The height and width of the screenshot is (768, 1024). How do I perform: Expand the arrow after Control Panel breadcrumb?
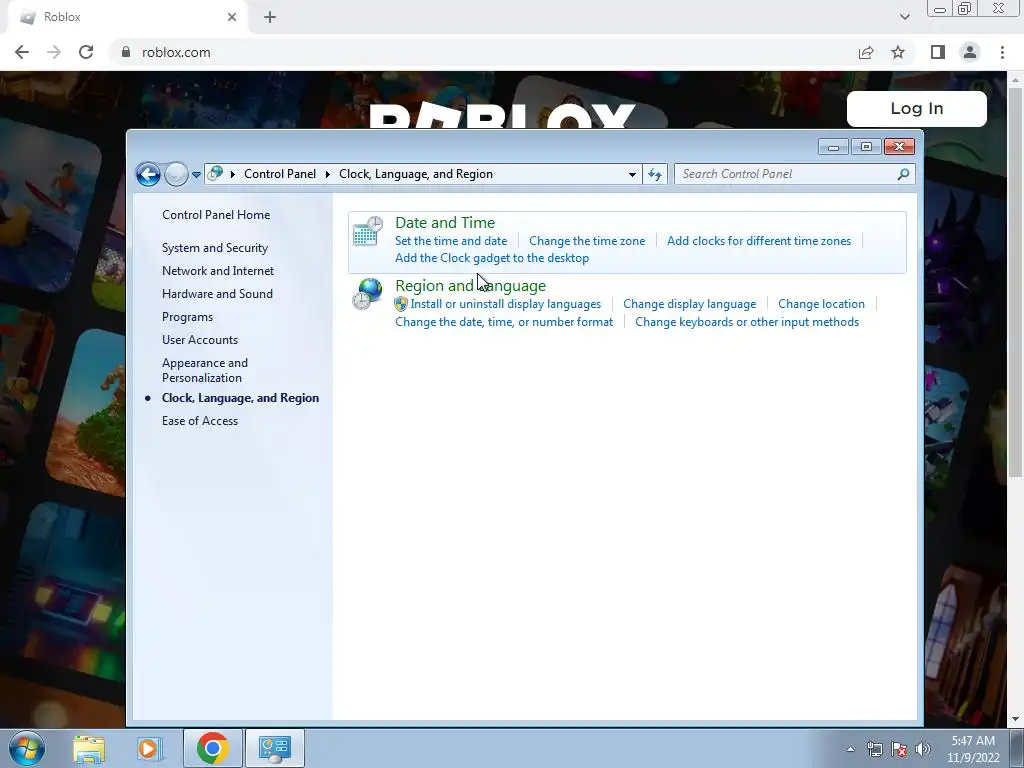(327, 174)
